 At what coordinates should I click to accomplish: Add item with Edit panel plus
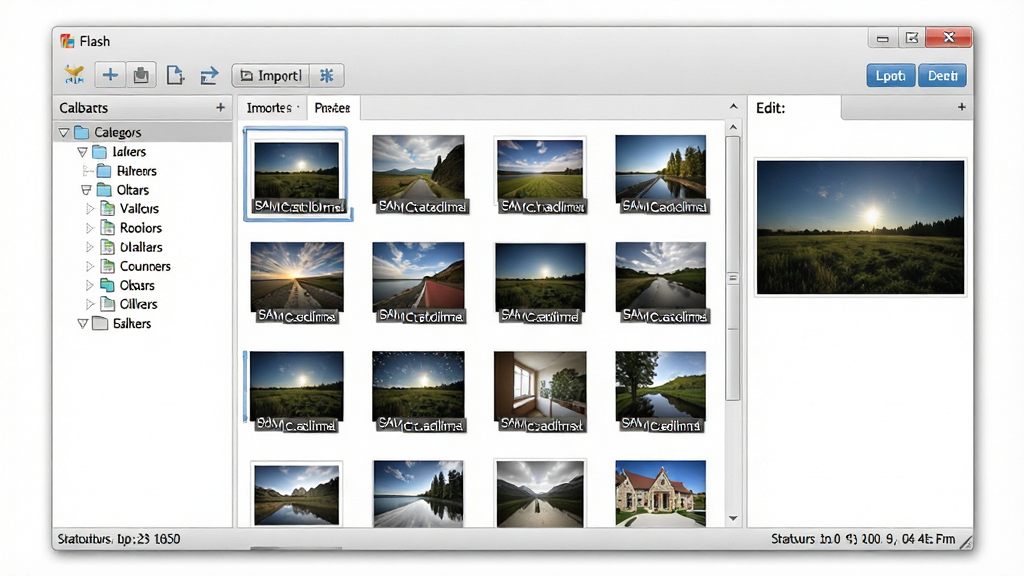coord(961,106)
